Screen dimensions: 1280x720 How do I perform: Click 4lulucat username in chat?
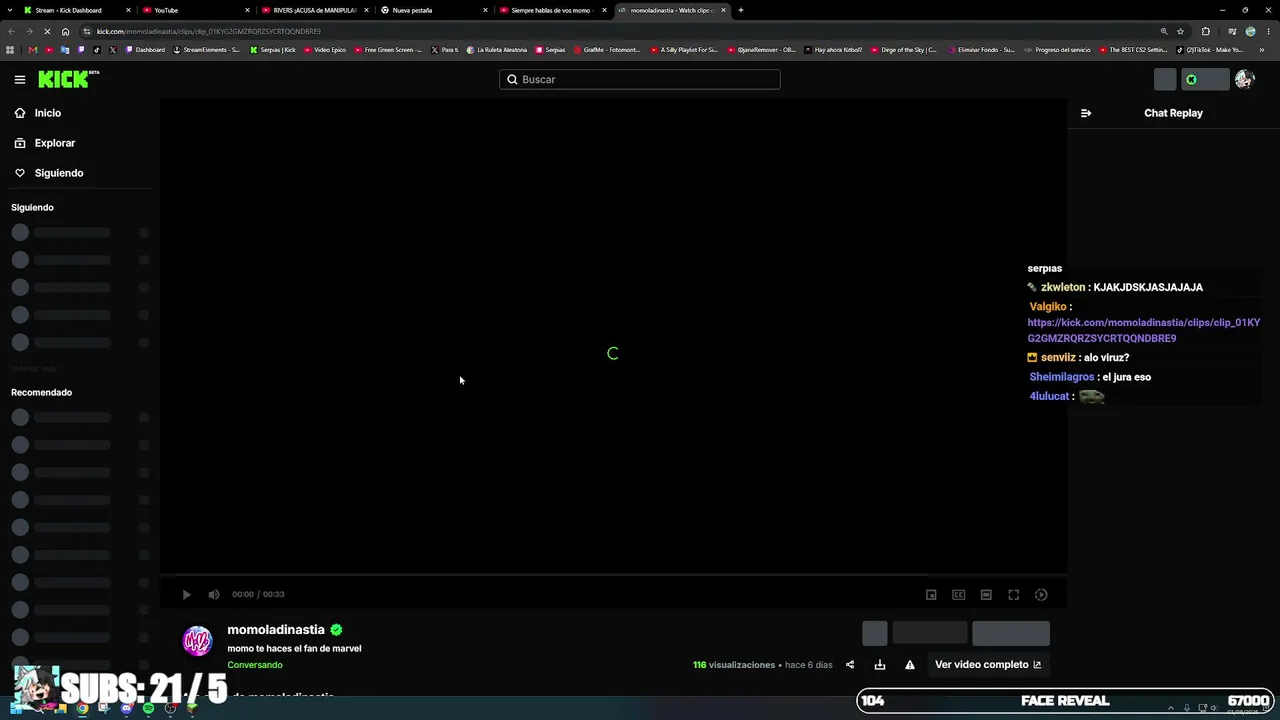pyautogui.click(x=1049, y=396)
